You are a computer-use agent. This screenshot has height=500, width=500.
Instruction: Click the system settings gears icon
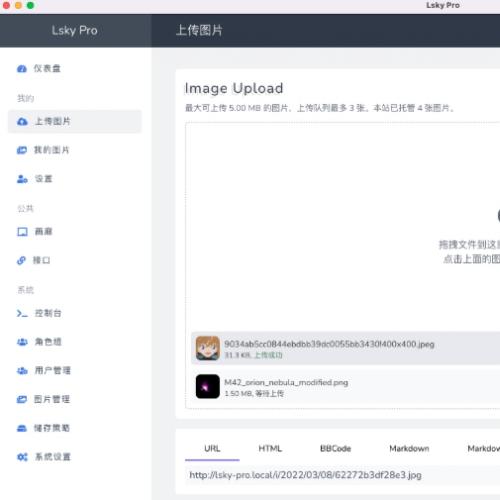(22, 457)
